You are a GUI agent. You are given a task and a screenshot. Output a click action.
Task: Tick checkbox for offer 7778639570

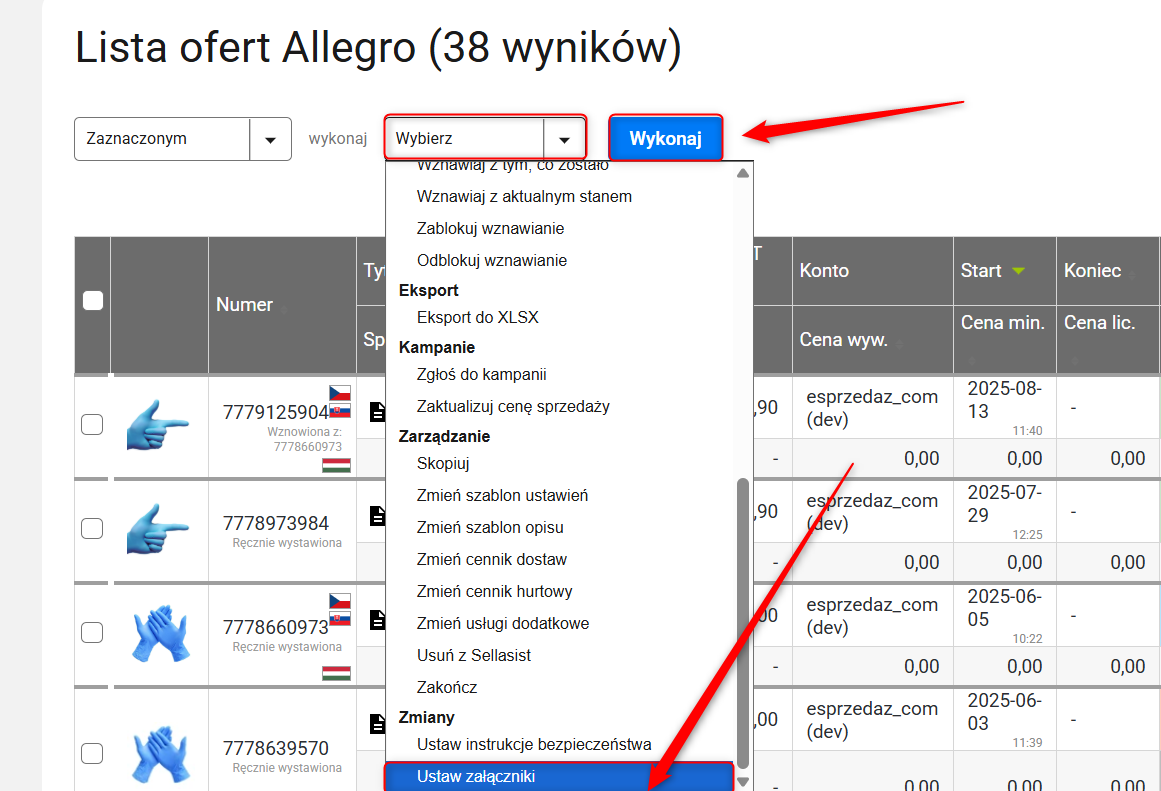[92, 753]
